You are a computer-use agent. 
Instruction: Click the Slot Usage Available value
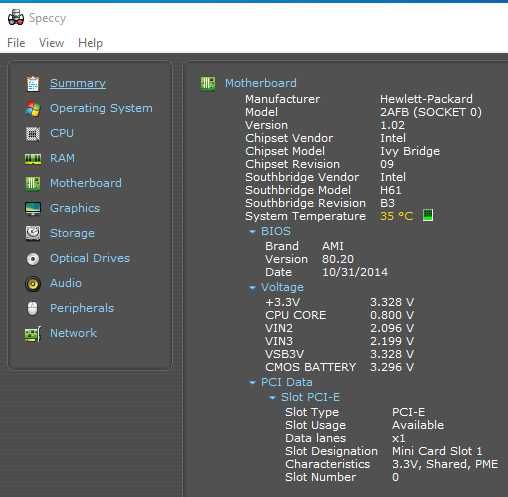(x=418, y=425)
